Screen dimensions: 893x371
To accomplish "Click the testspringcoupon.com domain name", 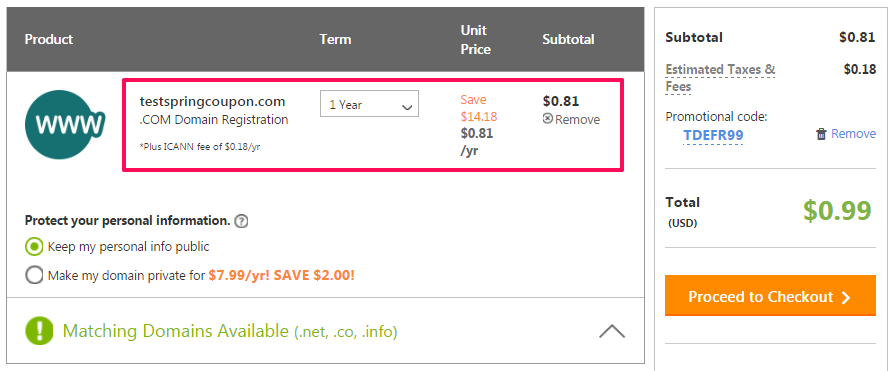I will 212,102.
